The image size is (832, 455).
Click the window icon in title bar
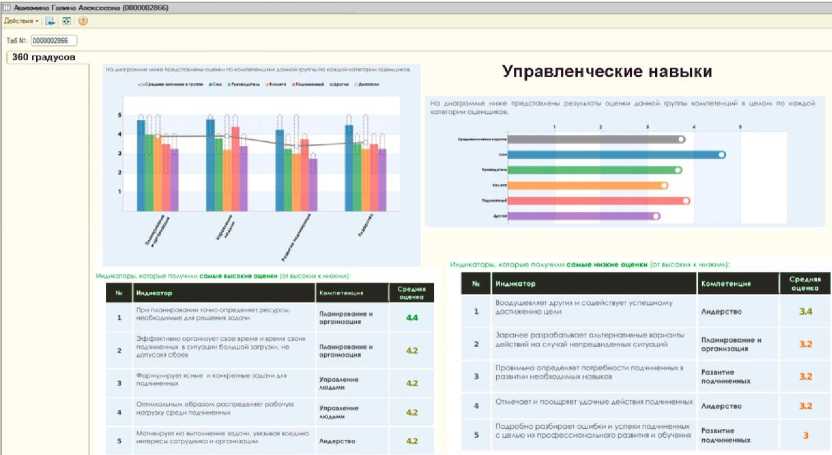pos(7,7)
